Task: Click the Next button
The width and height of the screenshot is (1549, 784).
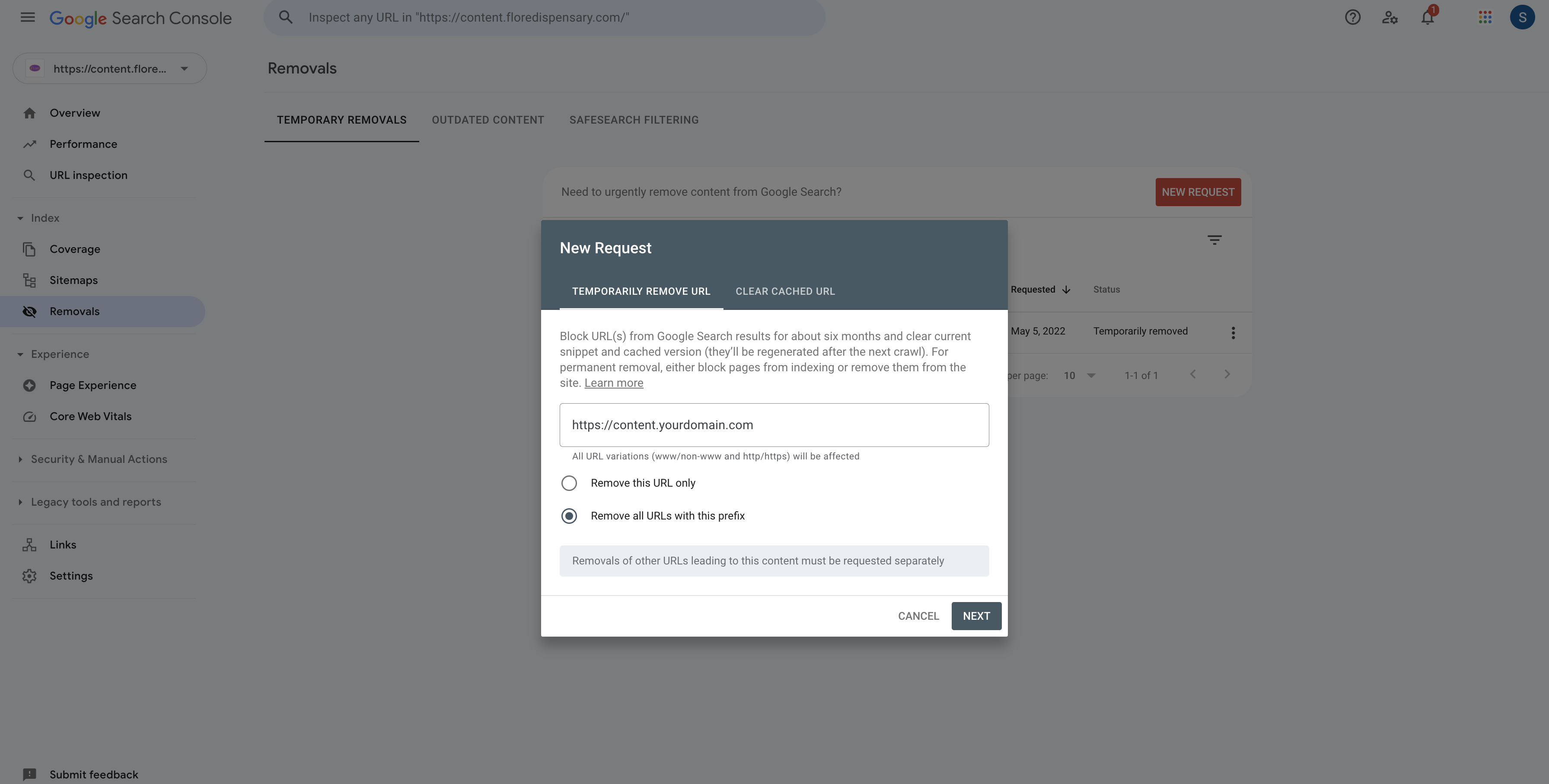Action: tap(976, 616)
